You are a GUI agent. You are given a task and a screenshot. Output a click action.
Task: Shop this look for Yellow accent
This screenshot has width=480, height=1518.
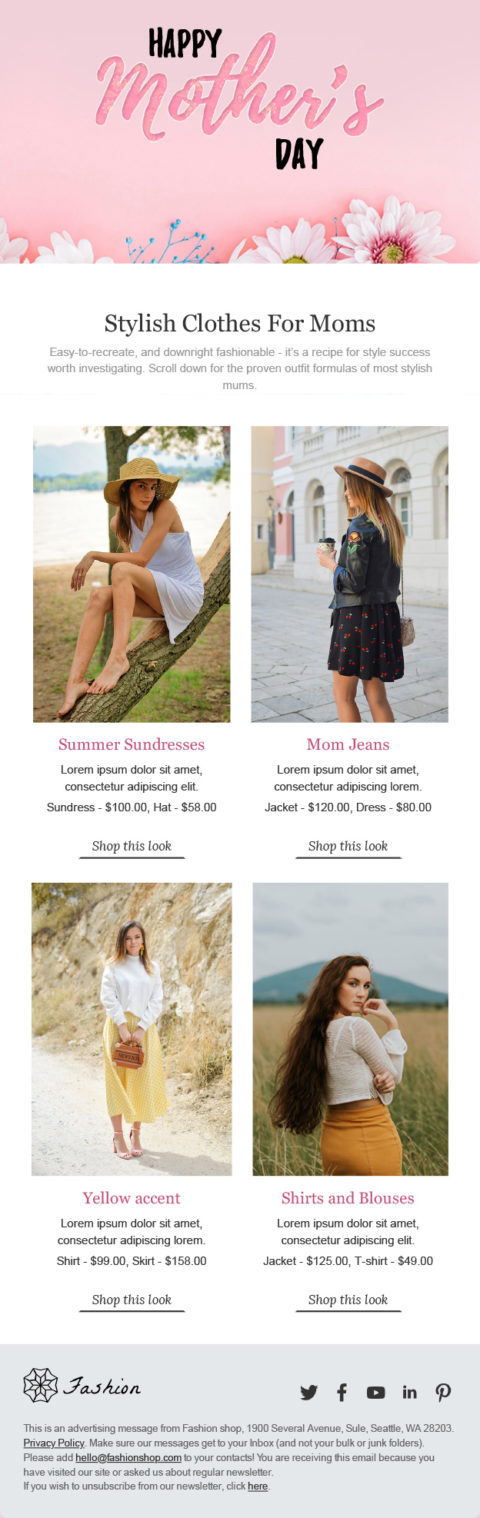coord(132,1300)
